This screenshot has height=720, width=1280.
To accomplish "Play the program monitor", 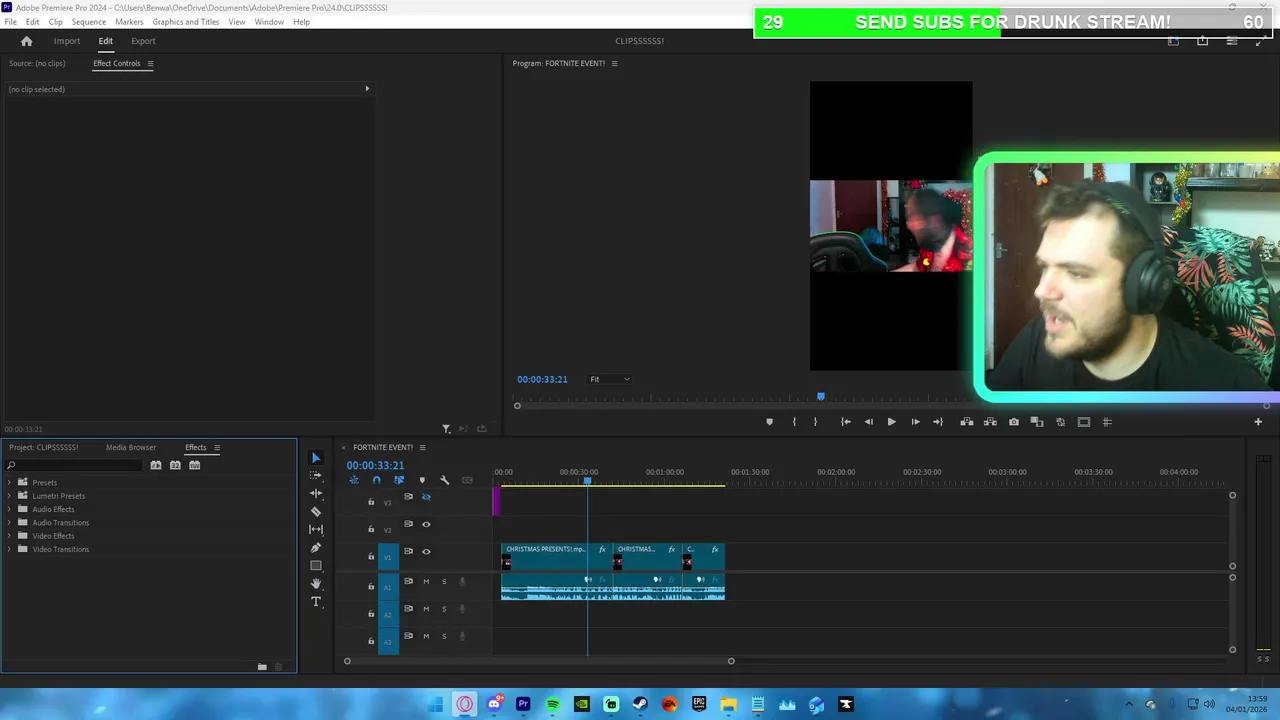I will pos(891,422).
